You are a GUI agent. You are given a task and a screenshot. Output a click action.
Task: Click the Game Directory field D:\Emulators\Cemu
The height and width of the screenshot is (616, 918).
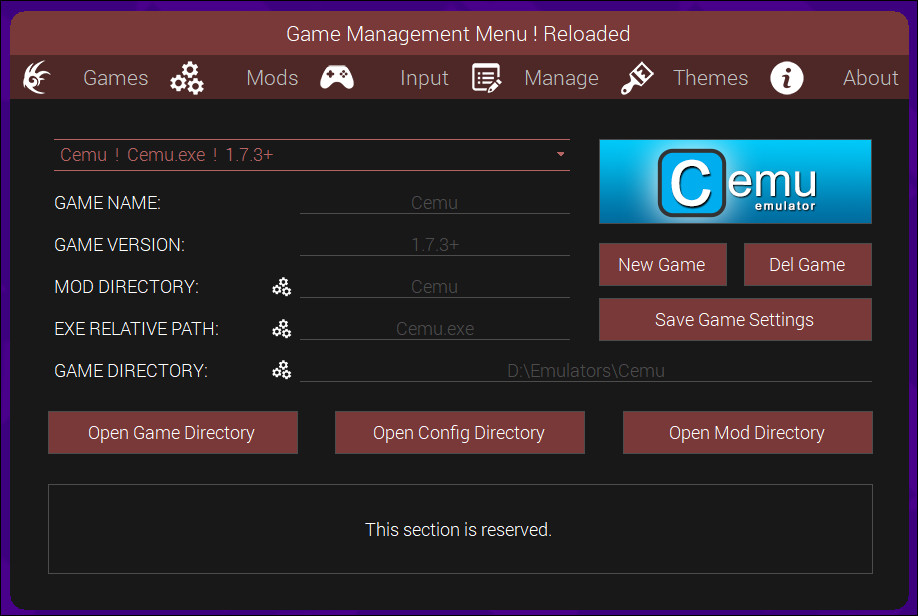[x=585, y=371]
